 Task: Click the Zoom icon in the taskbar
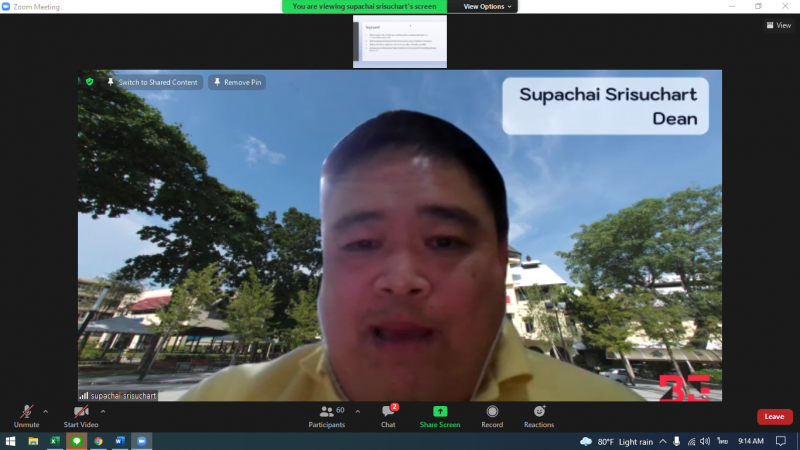click(x=142, y=441)
